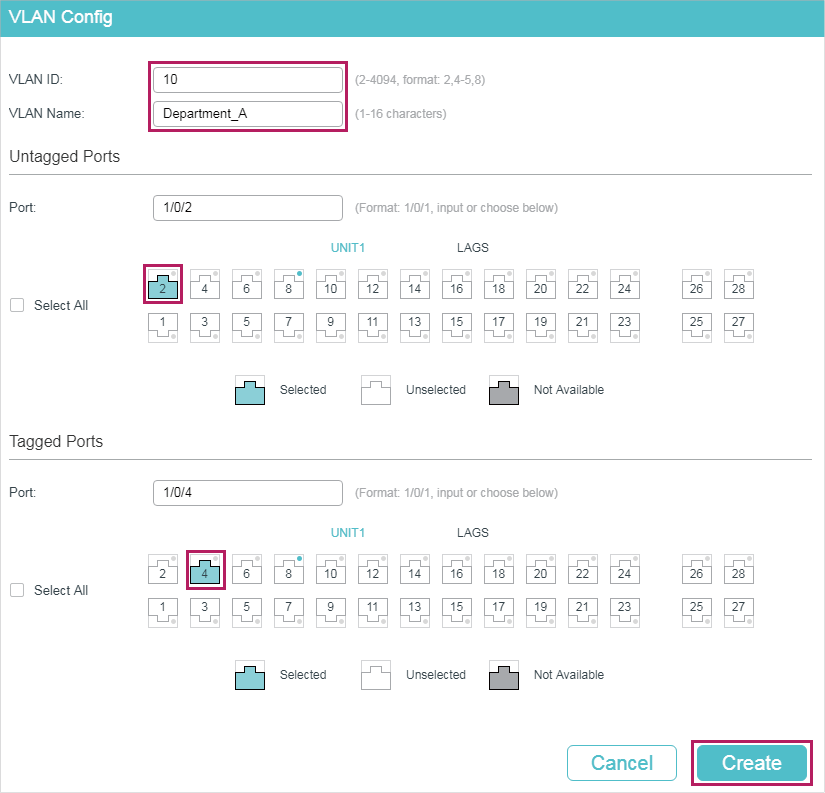825x793 pixels.
Task: Choose port 16 in Tagged Ports grid
Action: coord(457,569)
